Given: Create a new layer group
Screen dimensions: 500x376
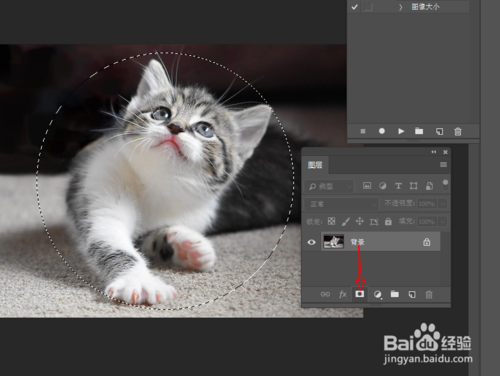Looking at the screenshot, I should click(x=395, y=294).
